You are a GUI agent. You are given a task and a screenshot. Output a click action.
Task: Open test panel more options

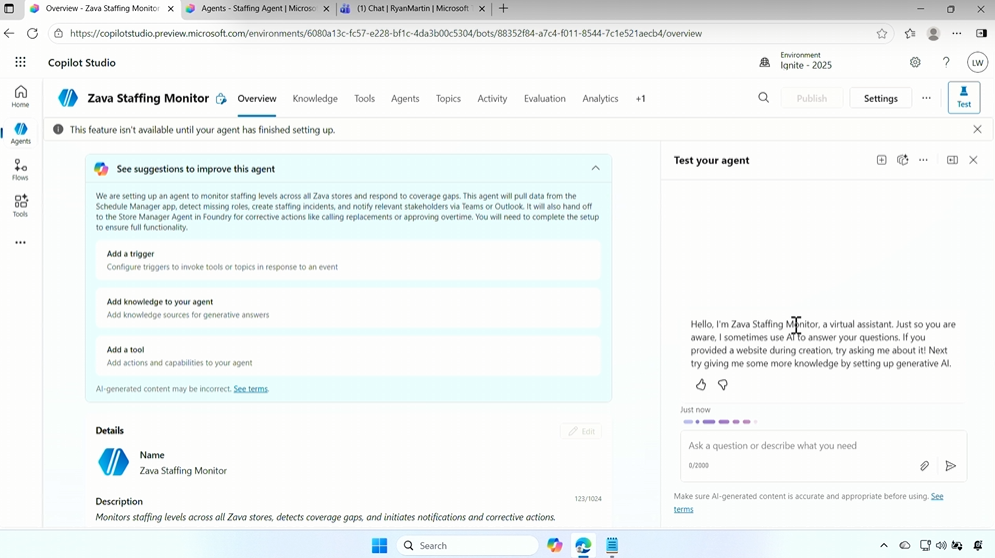coord(923,160)
